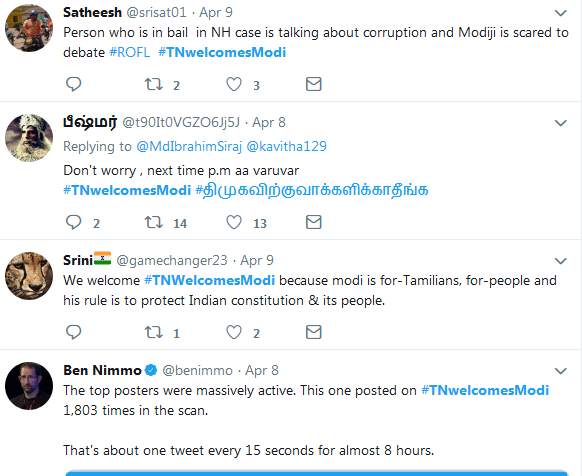The width and height of the screenshot is (582, 476).
Task: Message icon on the 'Don't worry' tweet
Action: point(314,222)
